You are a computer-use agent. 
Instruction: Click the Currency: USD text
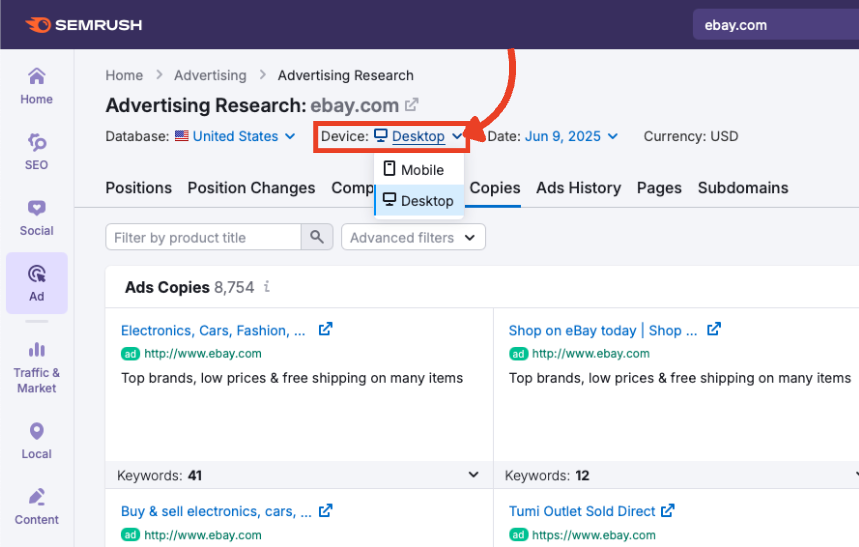(x=691, y=136)
